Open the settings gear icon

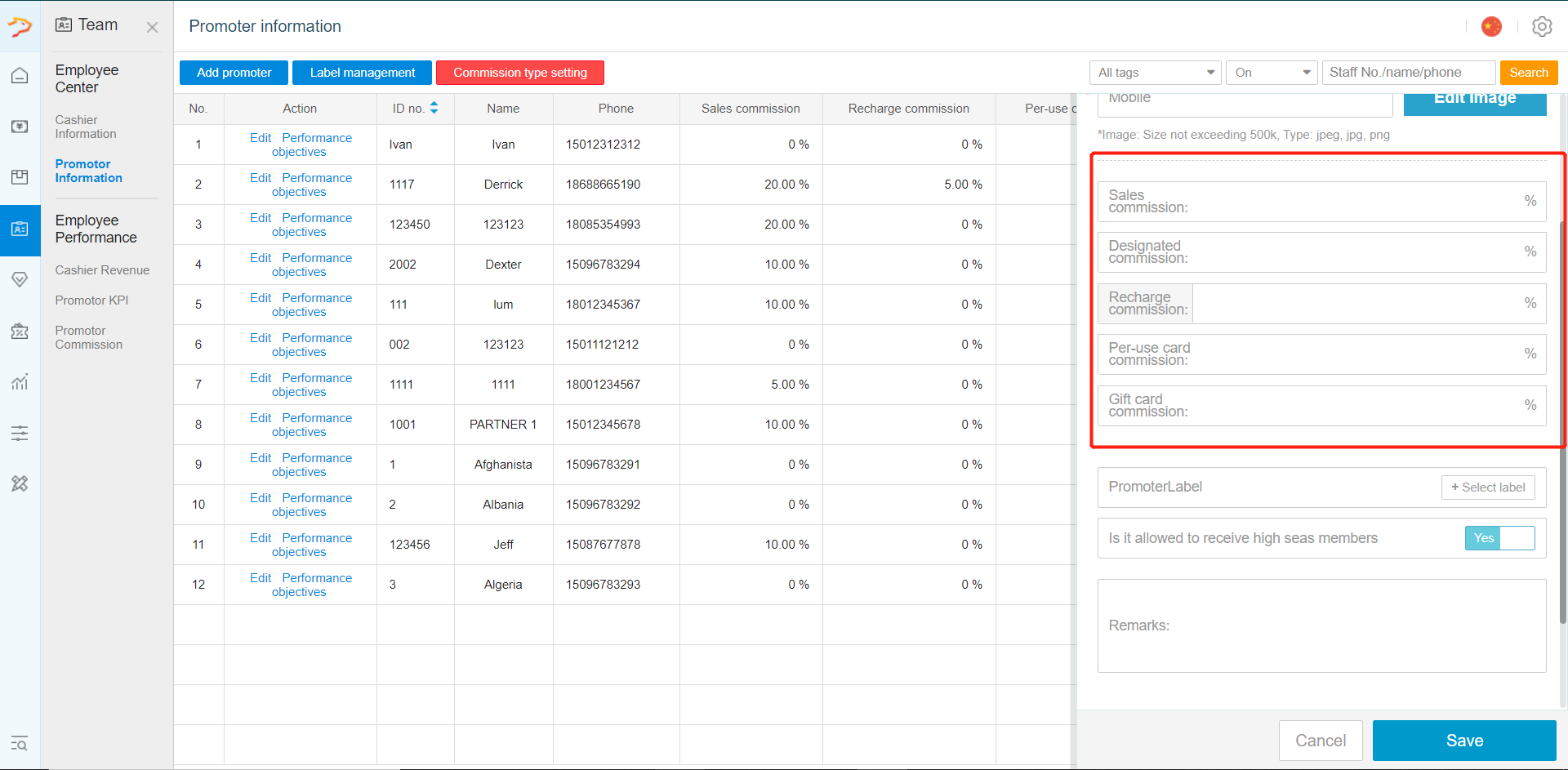[1542, 27]
